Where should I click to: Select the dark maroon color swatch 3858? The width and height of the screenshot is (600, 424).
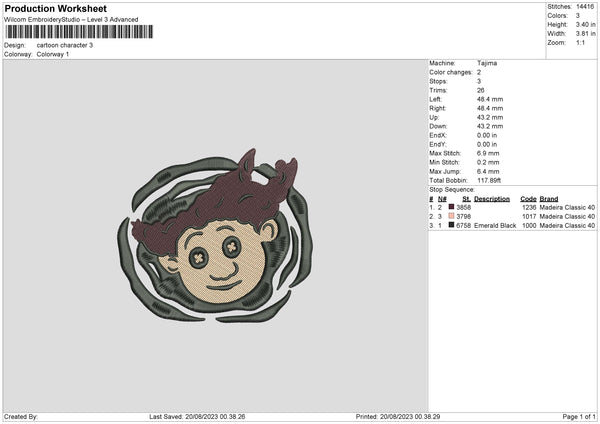[452, 207]
